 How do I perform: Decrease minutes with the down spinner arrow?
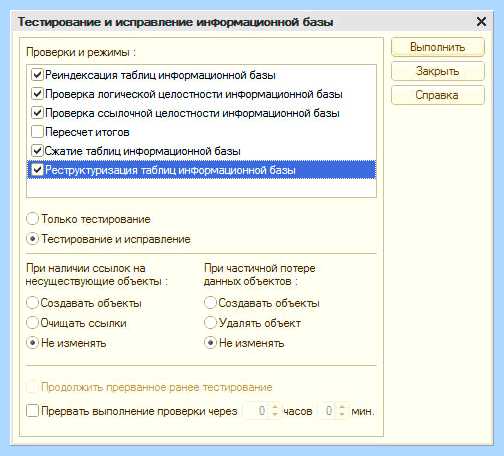[342, 414]
